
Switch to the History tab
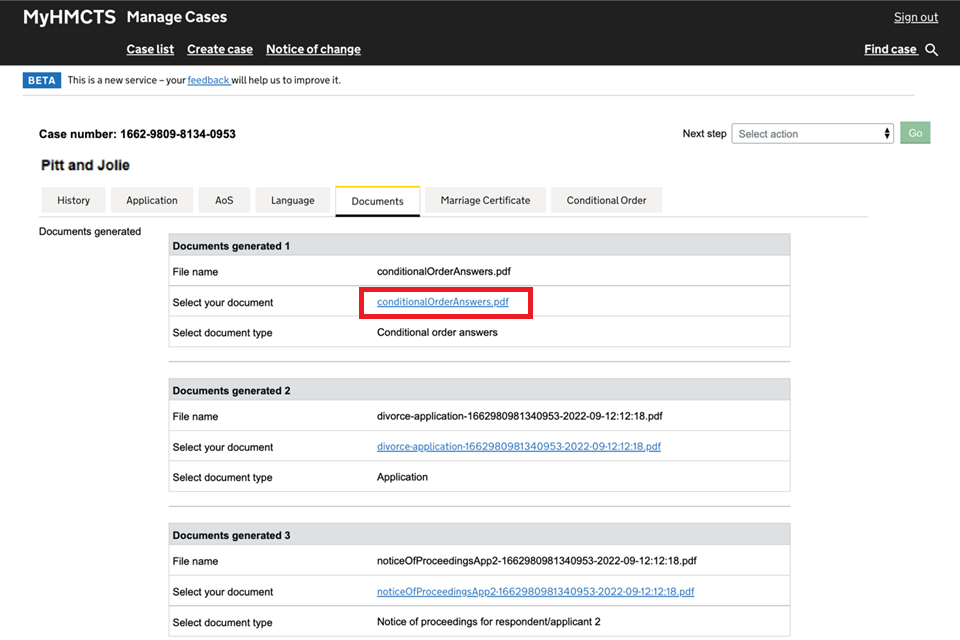click(73, 200)
